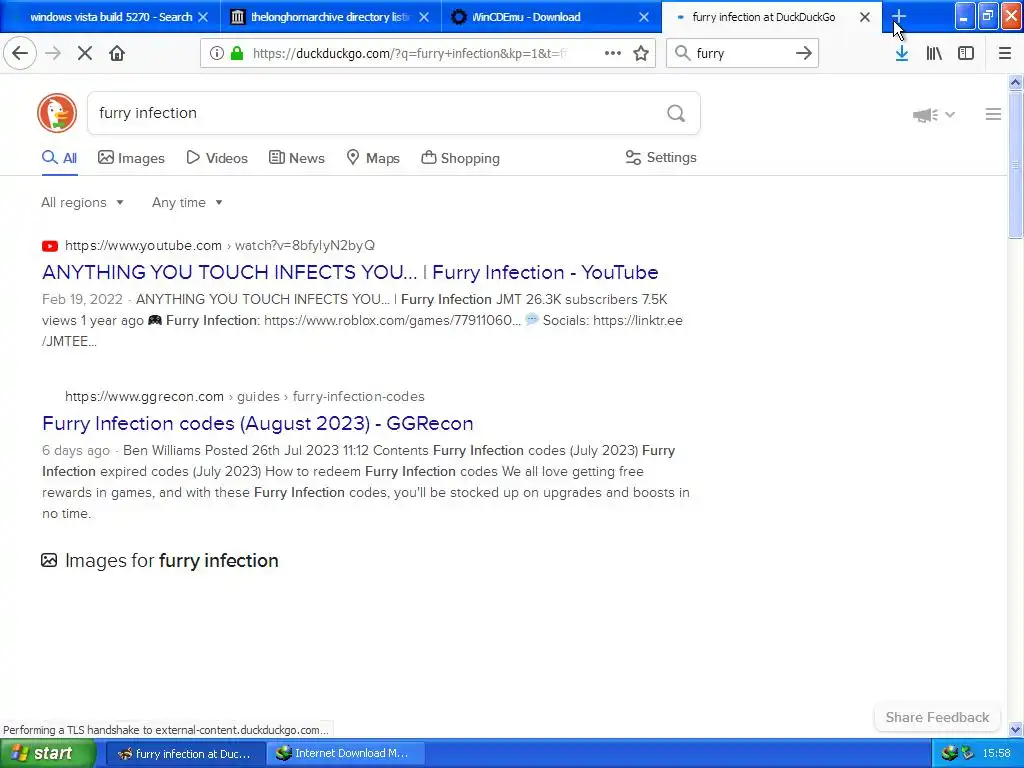Click the youtube.com result URL
The height and width of the screenshot is (768, 1024).
tap(219, 246)
